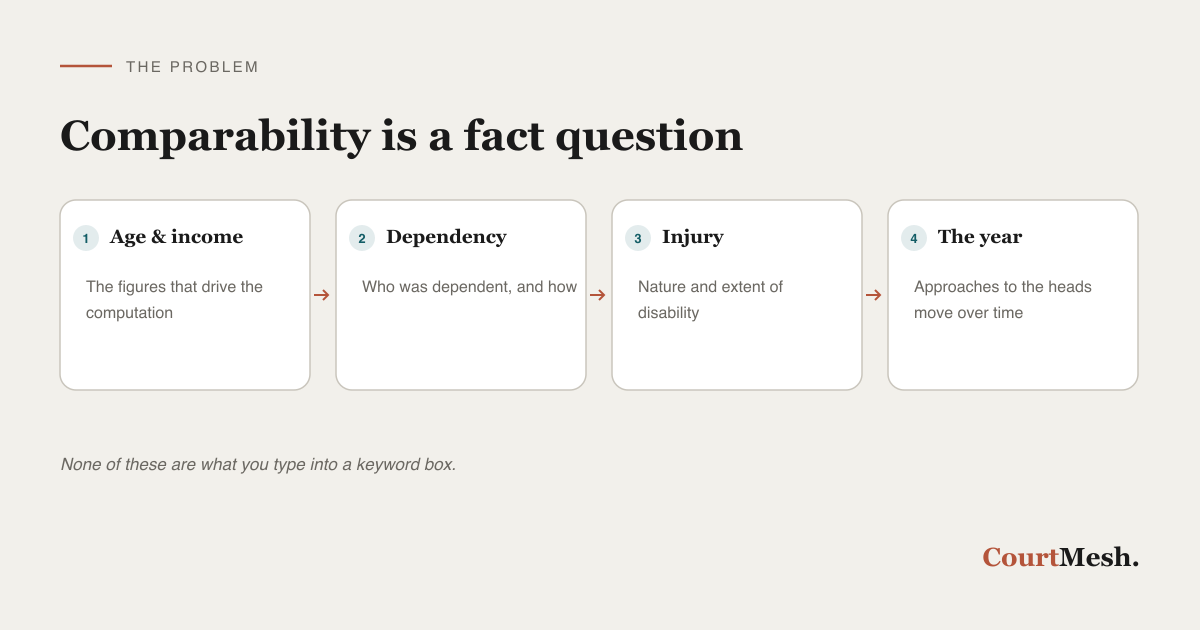
Task: Click the number 4 step badge
Action: (914, 238)
